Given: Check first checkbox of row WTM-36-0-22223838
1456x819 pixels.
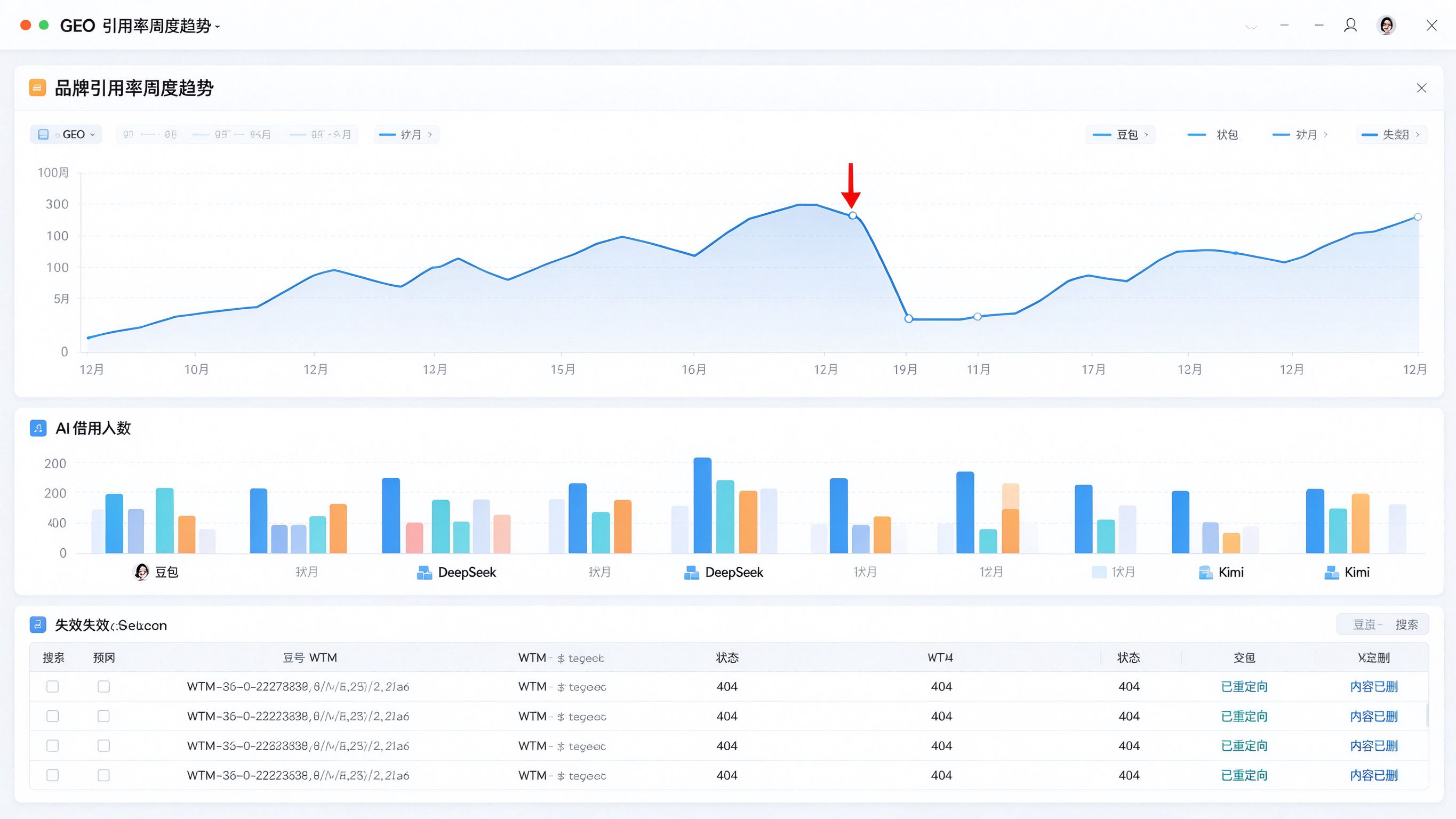Looking at the screenshot, I should tap(53, 716).
